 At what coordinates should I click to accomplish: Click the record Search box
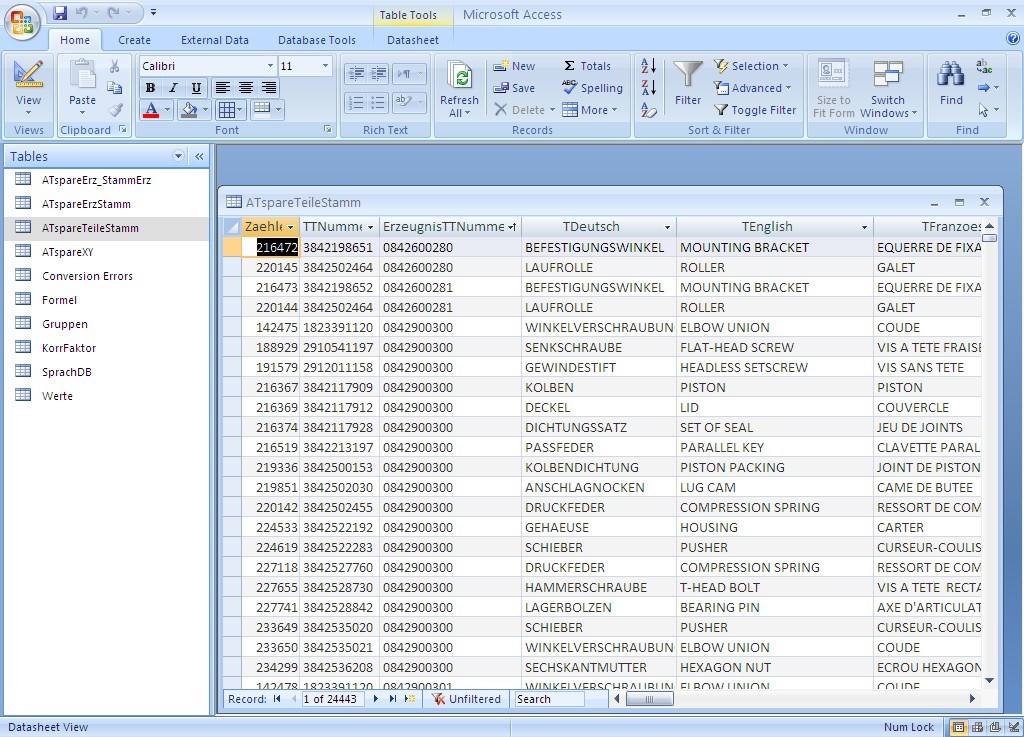[549, 699]
